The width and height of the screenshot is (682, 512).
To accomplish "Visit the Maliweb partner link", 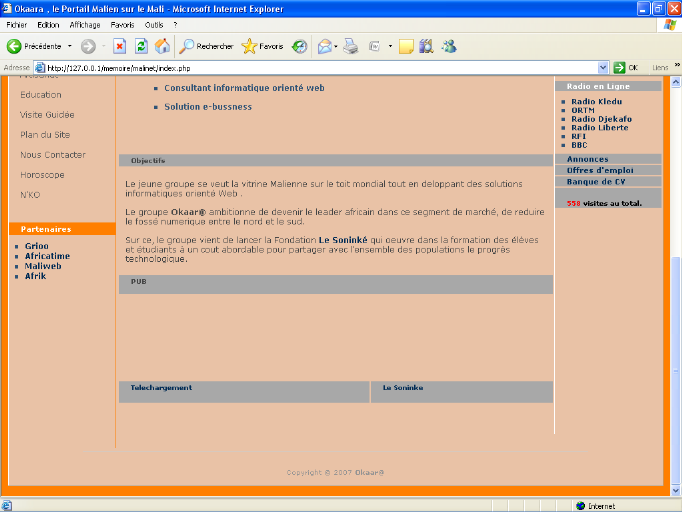I will (x=43, y=266).
